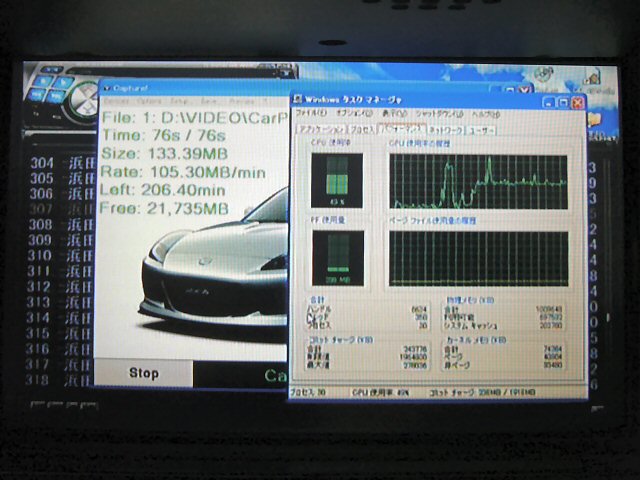Select the dimmed playlist row 307

[61, 209]
